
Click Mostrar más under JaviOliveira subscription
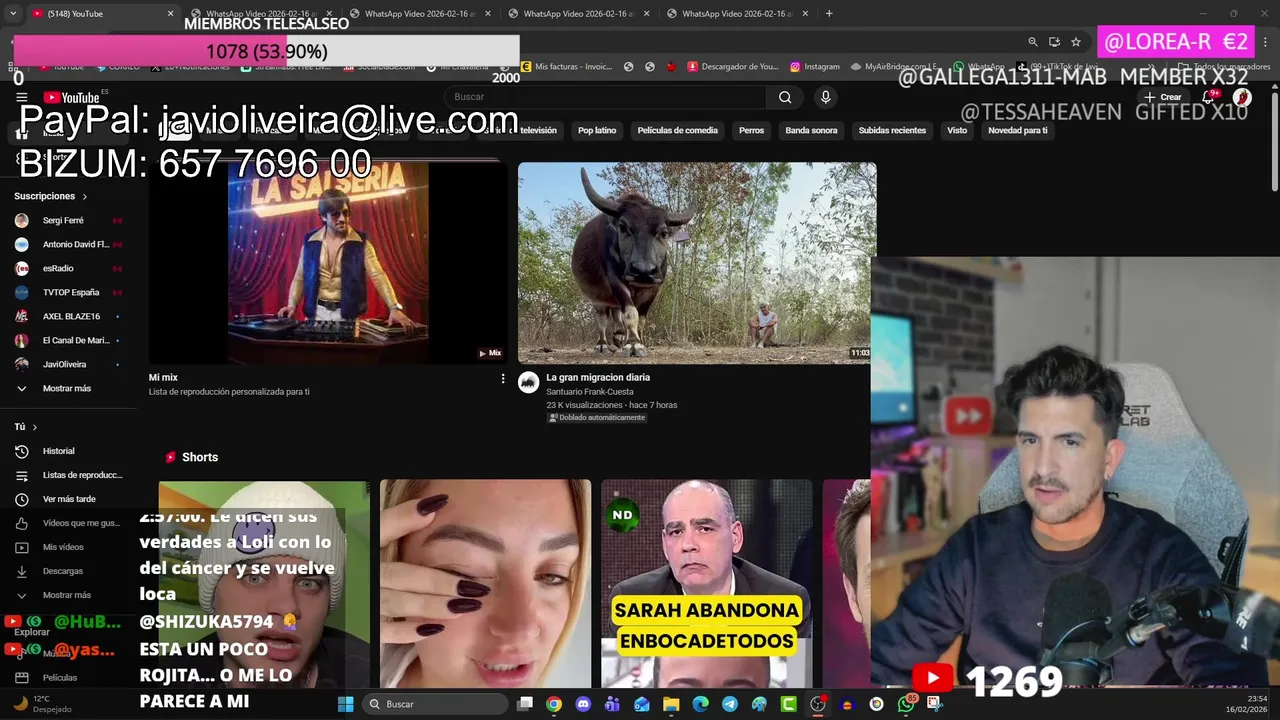68,388
